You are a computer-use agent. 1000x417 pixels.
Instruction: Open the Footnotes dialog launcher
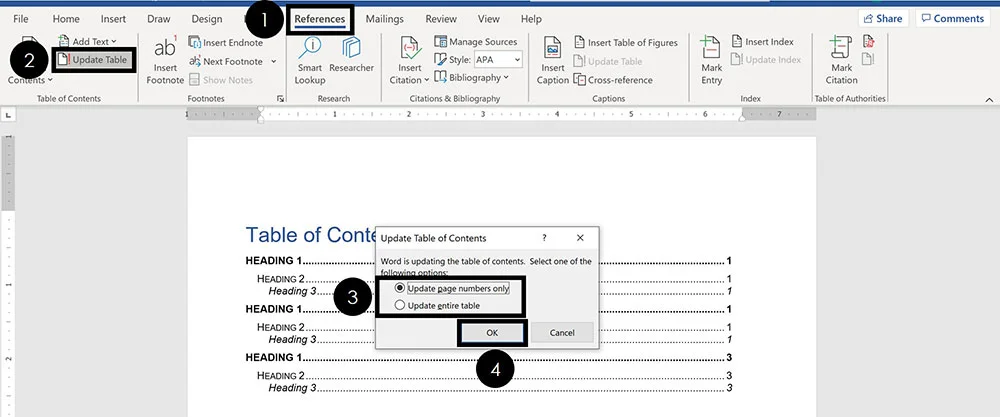(280, 99)
